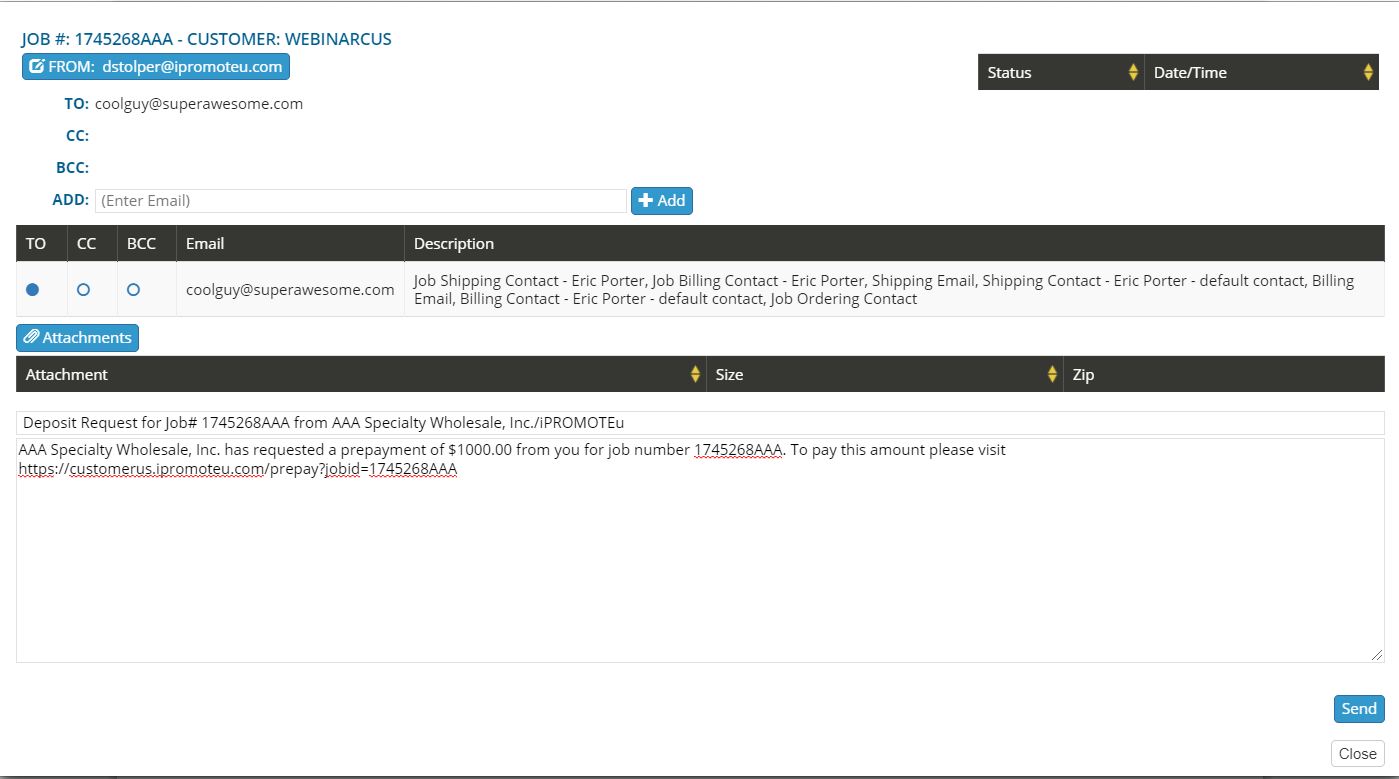Set coolguy@superawesome.com as CC recipient

coord(83,289)
